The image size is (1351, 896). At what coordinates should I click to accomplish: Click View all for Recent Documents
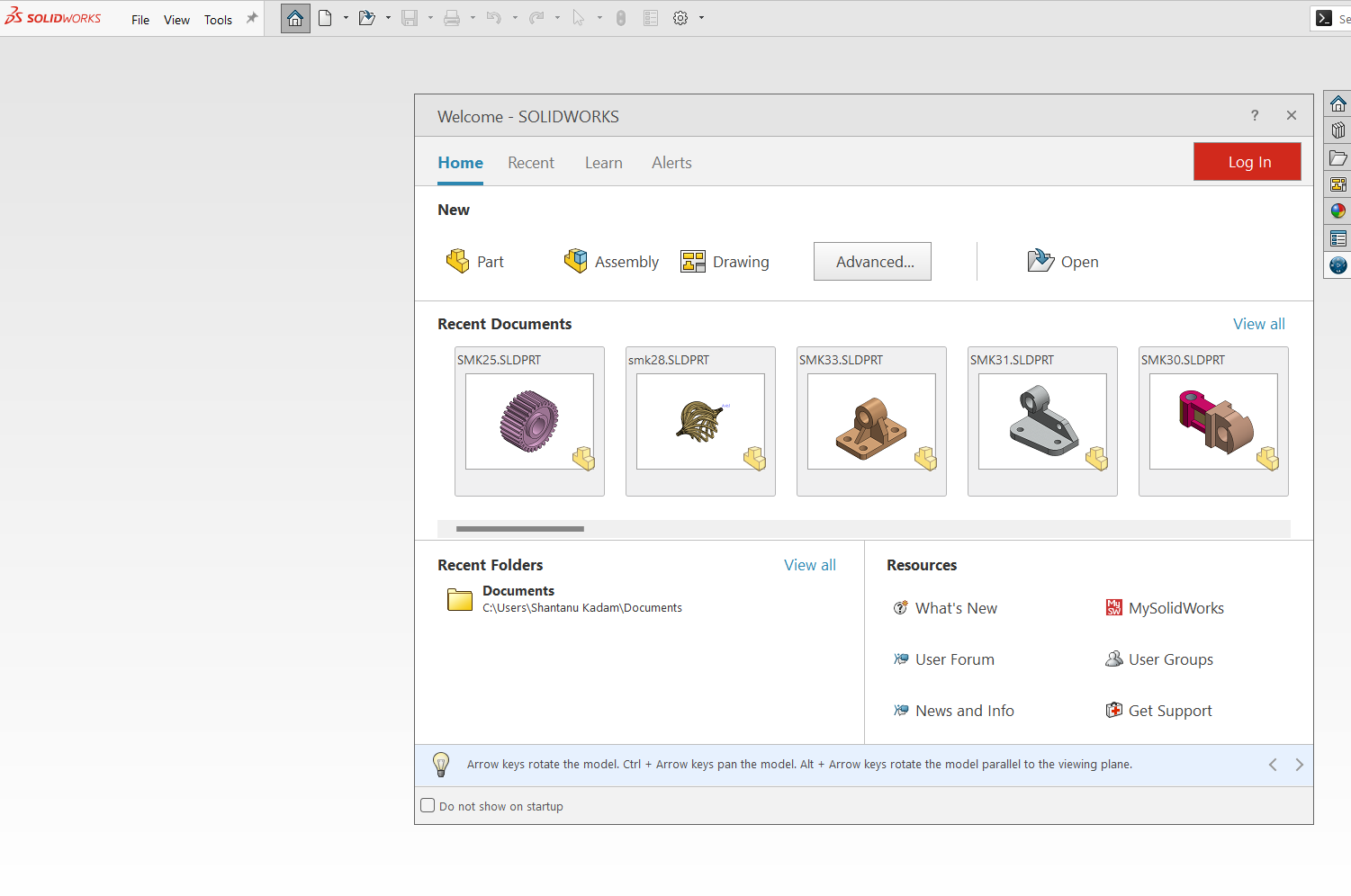pos(1259,324)
